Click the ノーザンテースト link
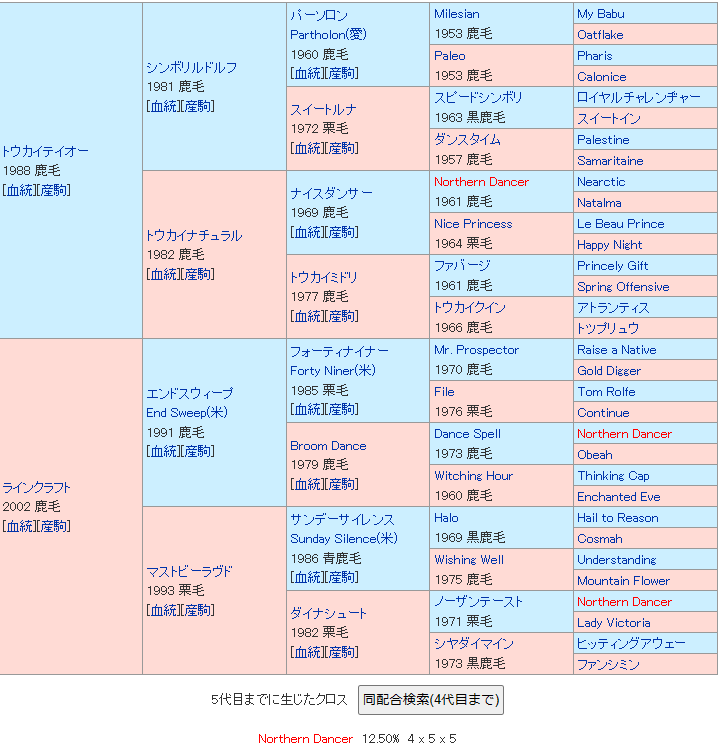719x752 pixels. pos(478,602)
